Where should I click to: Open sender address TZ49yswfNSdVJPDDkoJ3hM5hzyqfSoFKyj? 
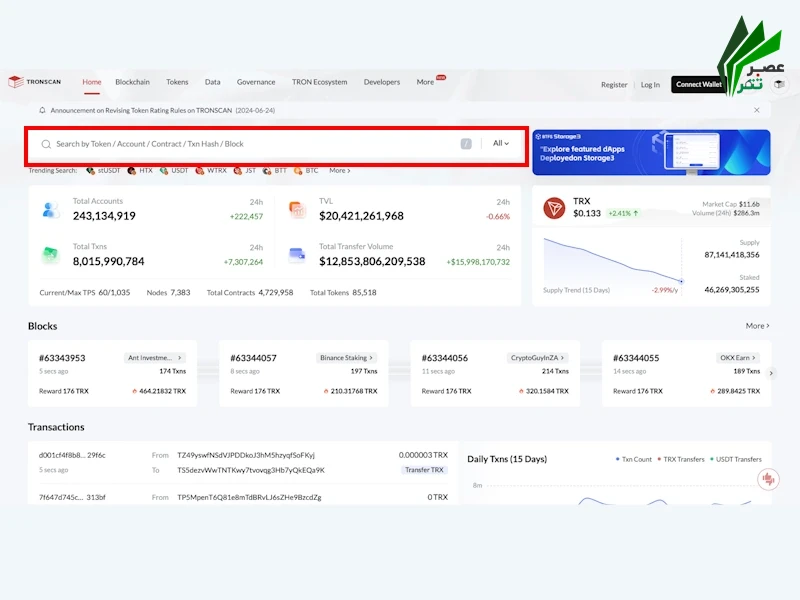tap(246, 455)
